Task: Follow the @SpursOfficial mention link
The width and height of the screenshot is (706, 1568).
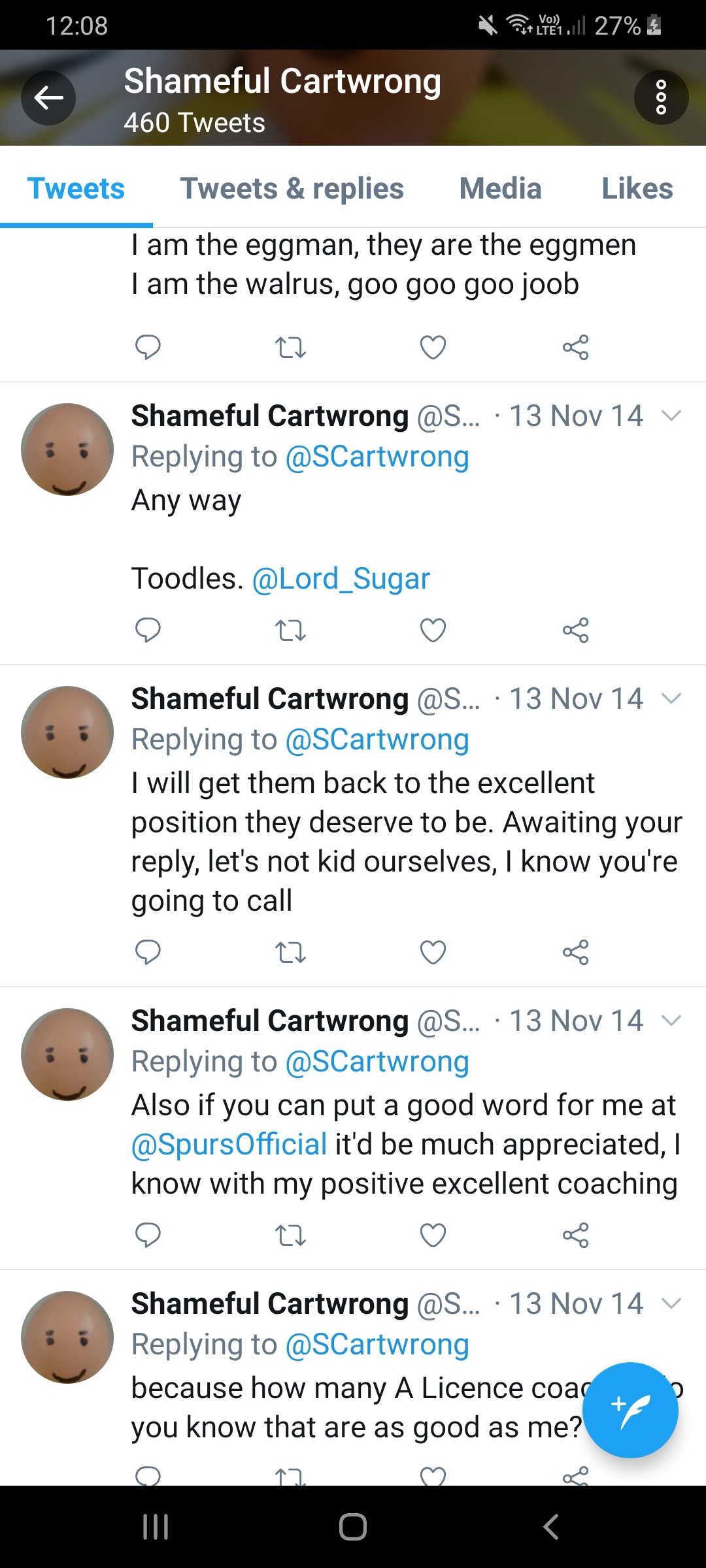Action: tap(229, 1145)
